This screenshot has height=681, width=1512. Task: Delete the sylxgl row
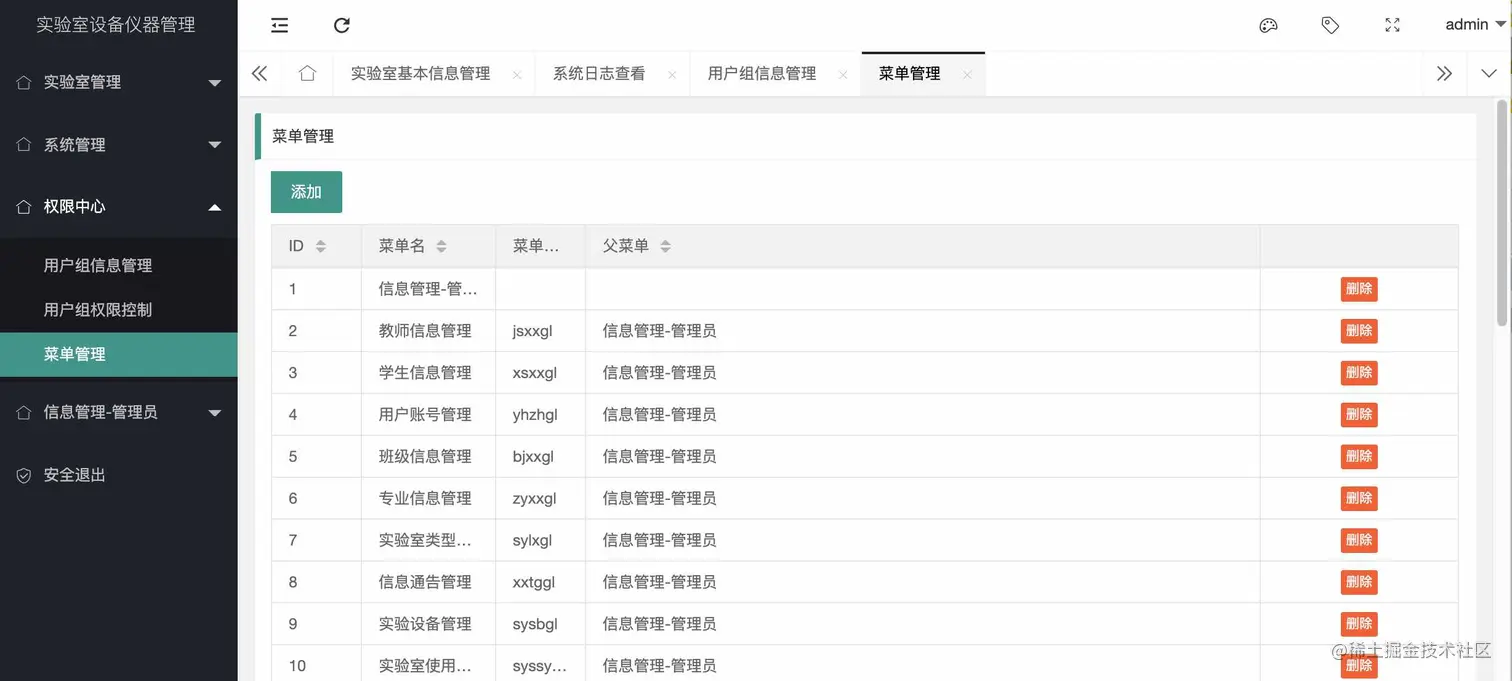(x=1359, y=540)
